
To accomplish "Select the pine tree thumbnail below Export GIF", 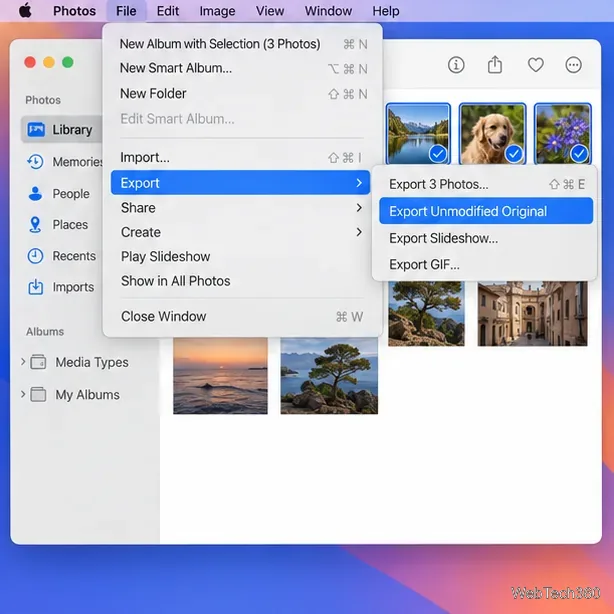I will click(x=426, y=313).
